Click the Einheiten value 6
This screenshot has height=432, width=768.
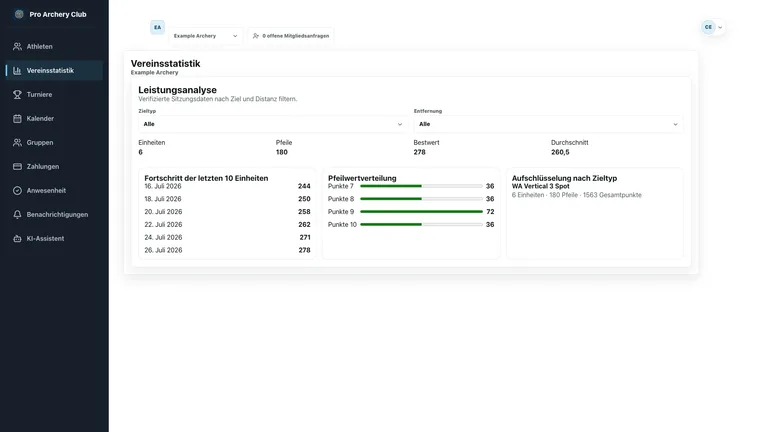pos(141,152)
